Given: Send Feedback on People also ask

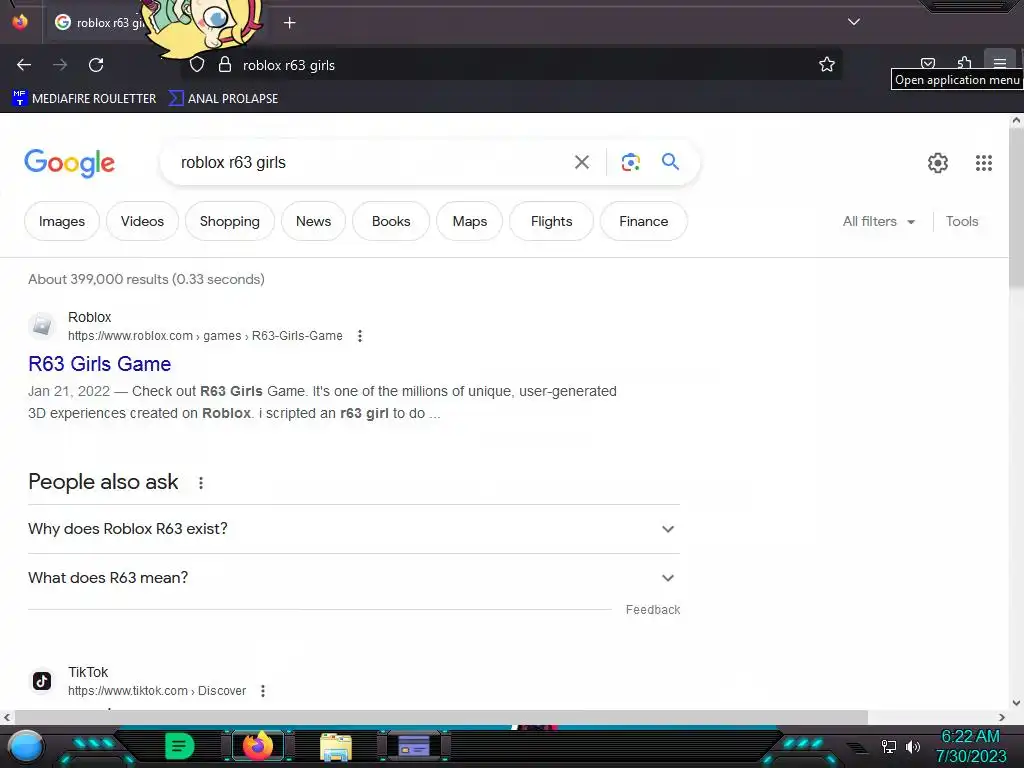Looking at the screenshot, I should point(653,609).
